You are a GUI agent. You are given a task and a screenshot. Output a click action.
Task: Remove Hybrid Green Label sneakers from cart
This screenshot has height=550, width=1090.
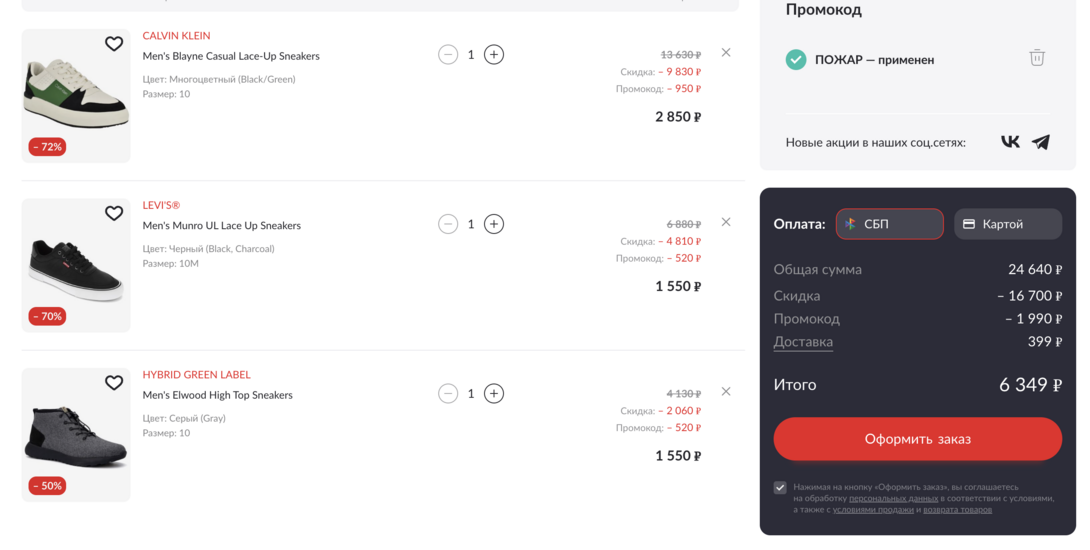pyautogui.click(x=726, y=391)
